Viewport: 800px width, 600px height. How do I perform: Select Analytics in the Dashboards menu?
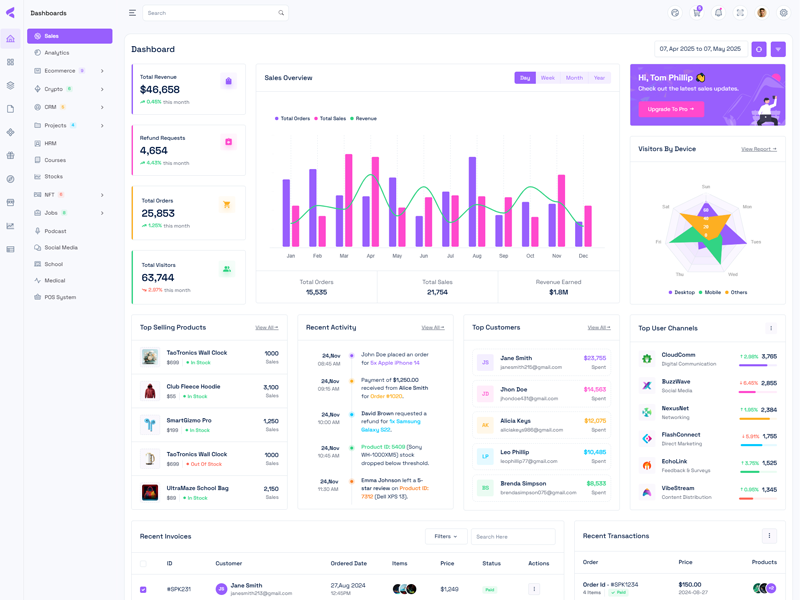(57, 53)
